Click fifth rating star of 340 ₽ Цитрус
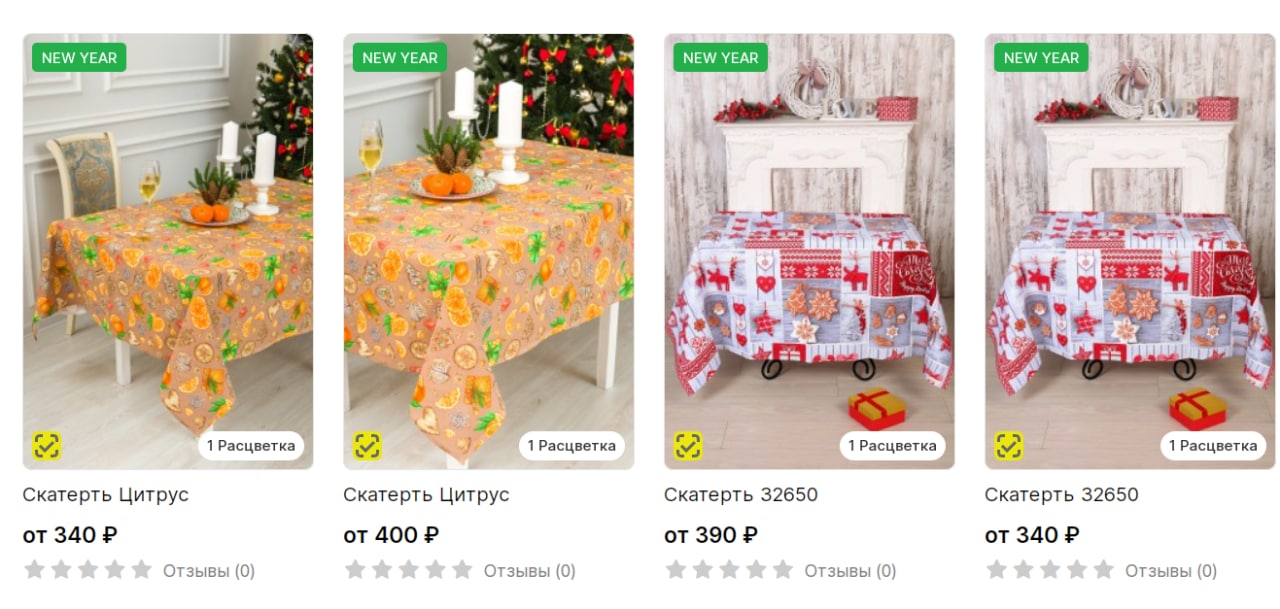The width and height of the screenshot is (1280, 609). (x=142, y=570)
